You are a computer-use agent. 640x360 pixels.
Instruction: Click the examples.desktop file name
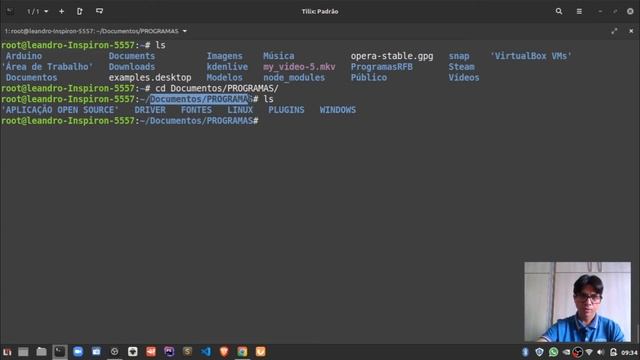(x=150, y=78)
